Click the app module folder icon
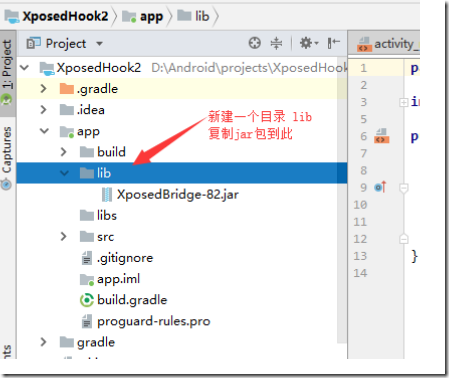Screen dimensions: 449x378 [x=67, y=132]
